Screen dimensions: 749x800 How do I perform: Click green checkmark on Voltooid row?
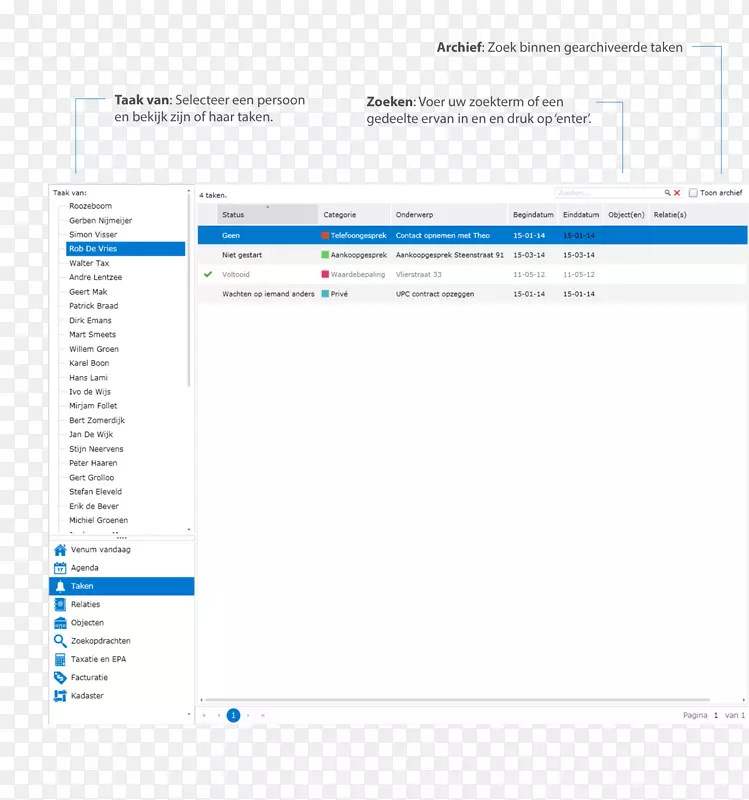(x=208, y=274)
